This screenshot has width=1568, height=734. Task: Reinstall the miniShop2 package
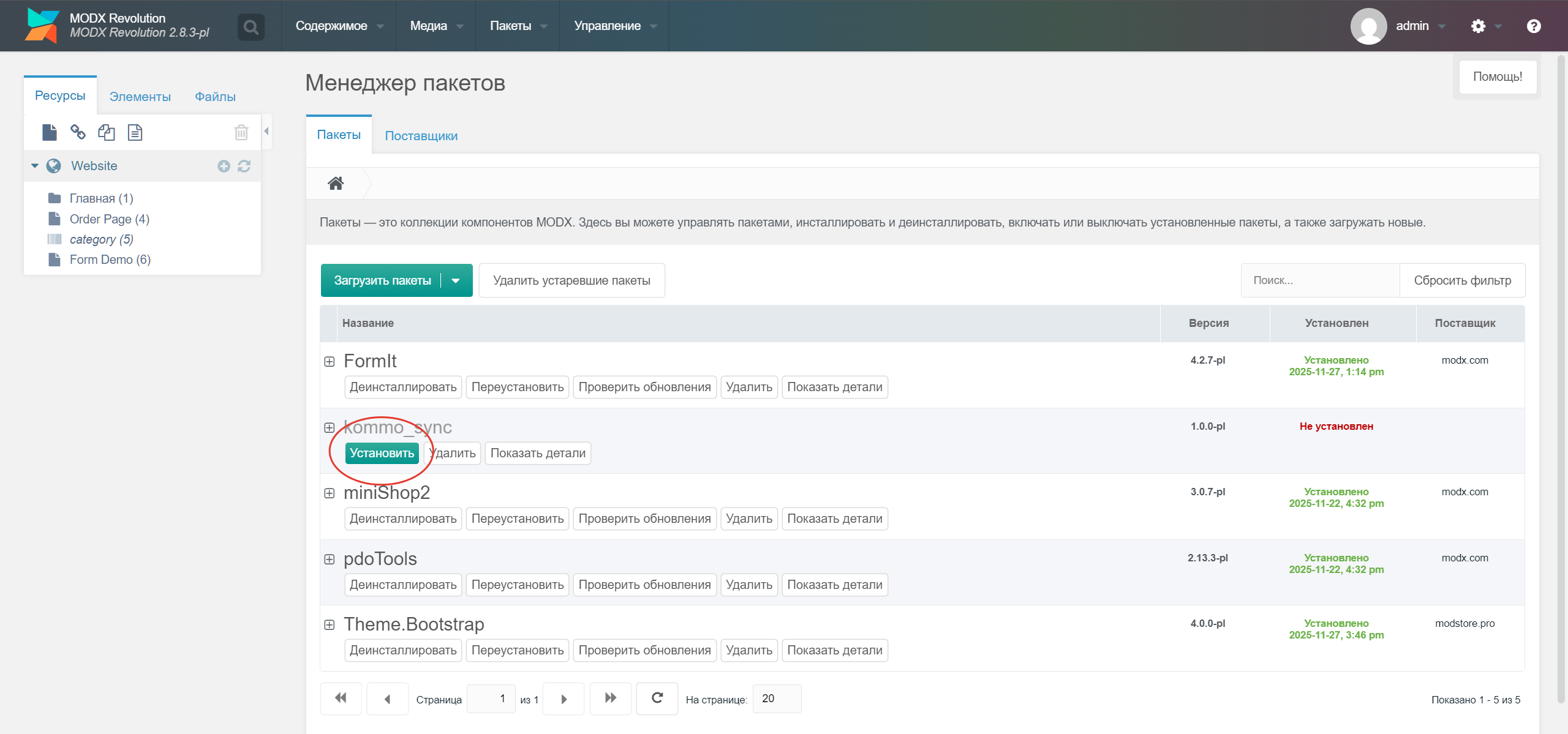coord(518,519)
